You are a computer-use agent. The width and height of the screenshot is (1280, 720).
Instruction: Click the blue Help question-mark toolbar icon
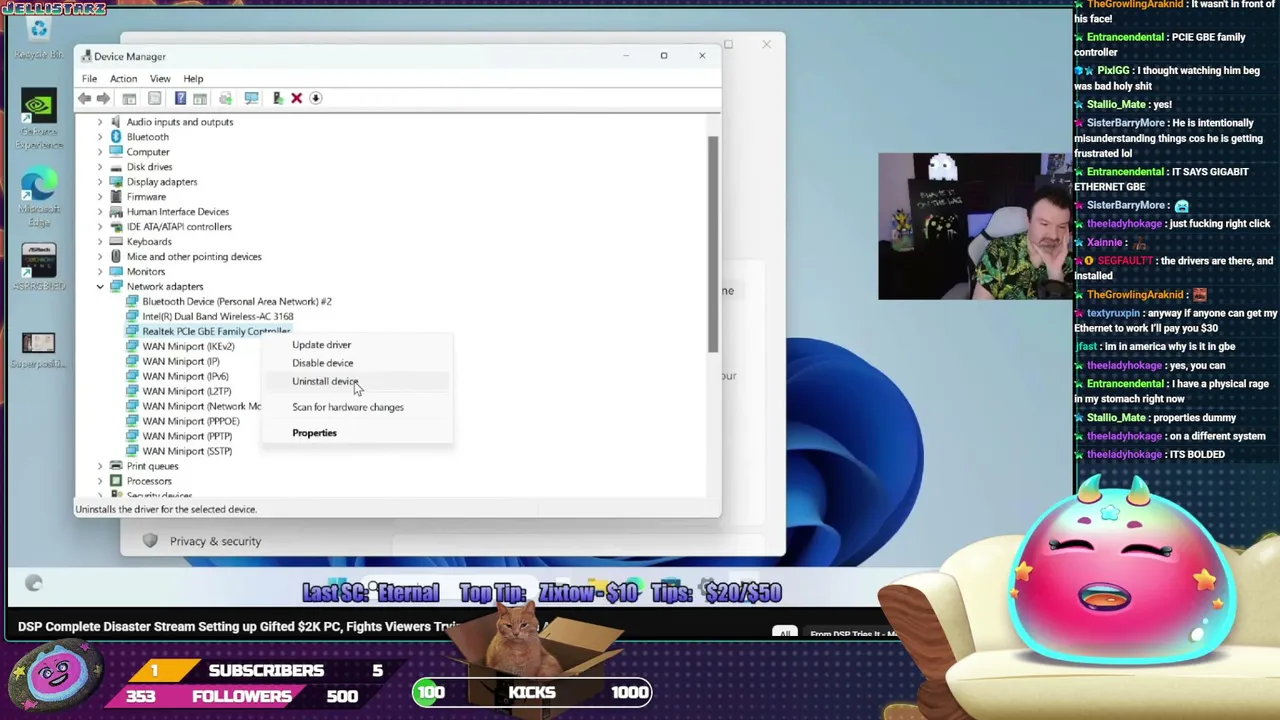pos(180,98)
